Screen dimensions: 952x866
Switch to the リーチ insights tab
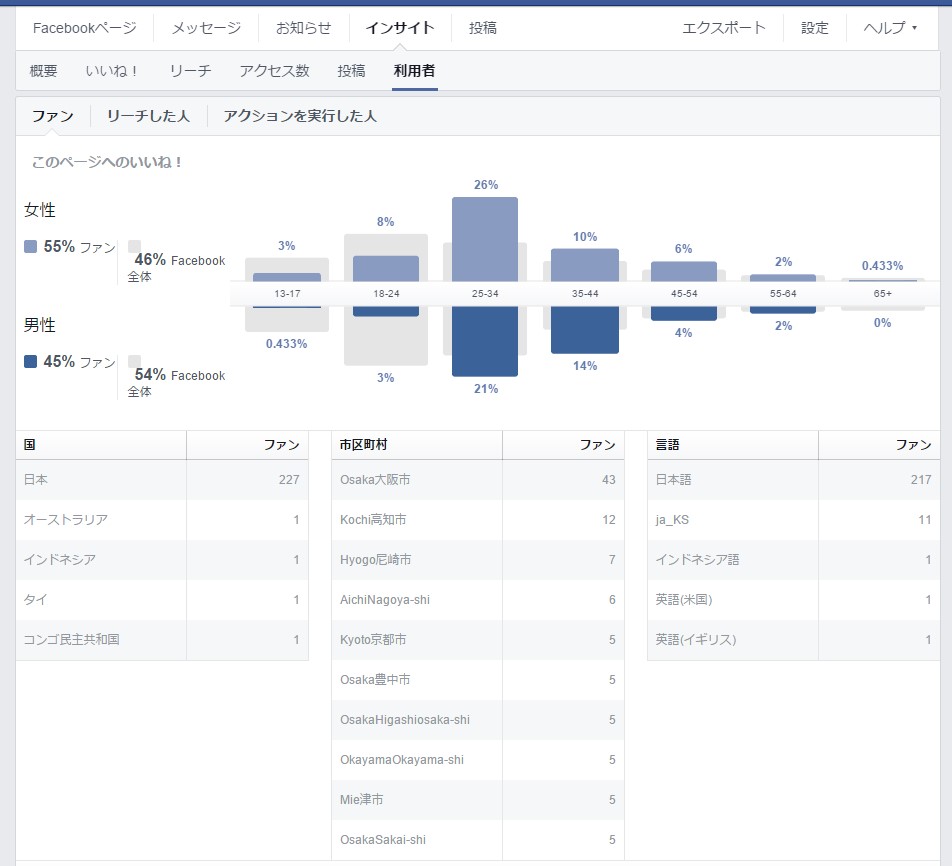tap(190, 71)
